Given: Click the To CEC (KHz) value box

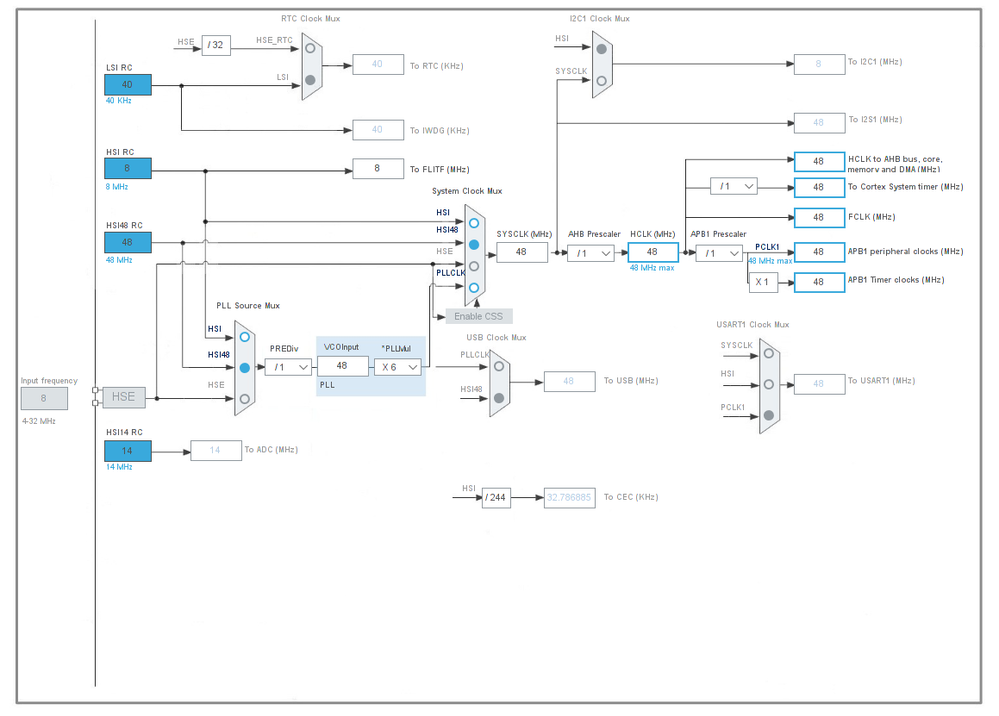Looking at the screenshot, I should [570, 498].
